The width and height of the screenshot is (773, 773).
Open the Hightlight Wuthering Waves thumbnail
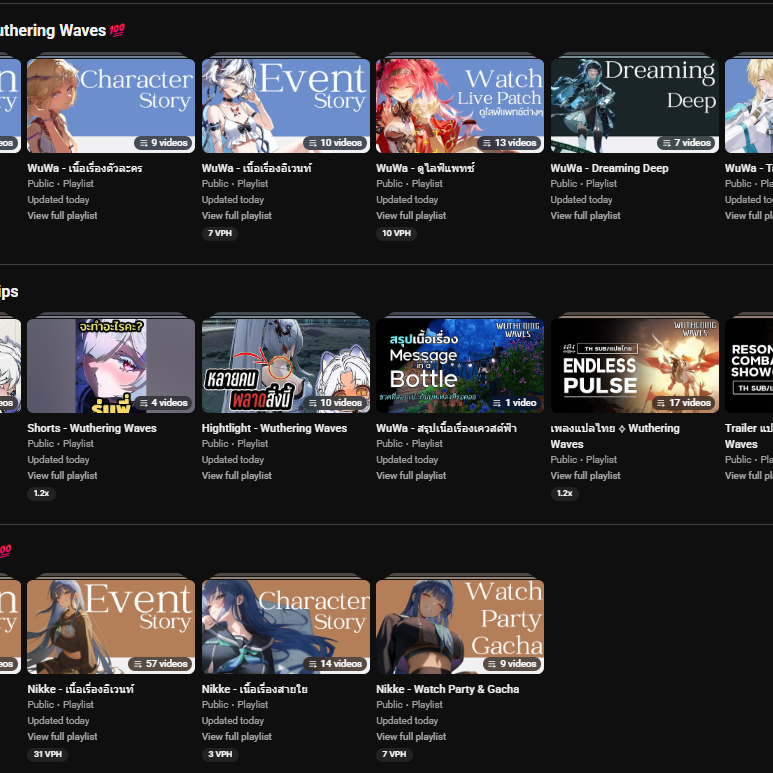(x=285, y=366)
